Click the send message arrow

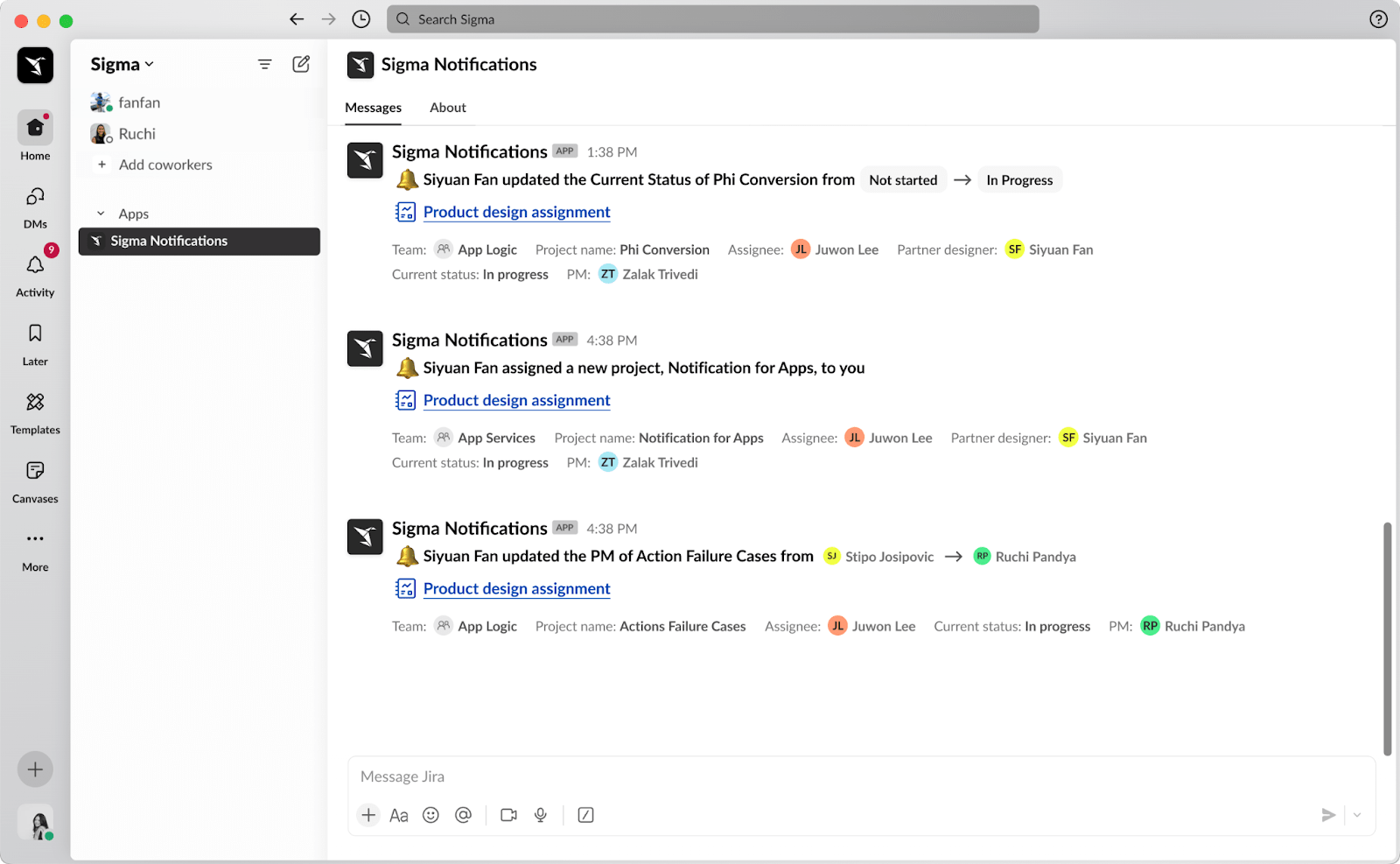pyautogui.click(x=1328, y=815)
